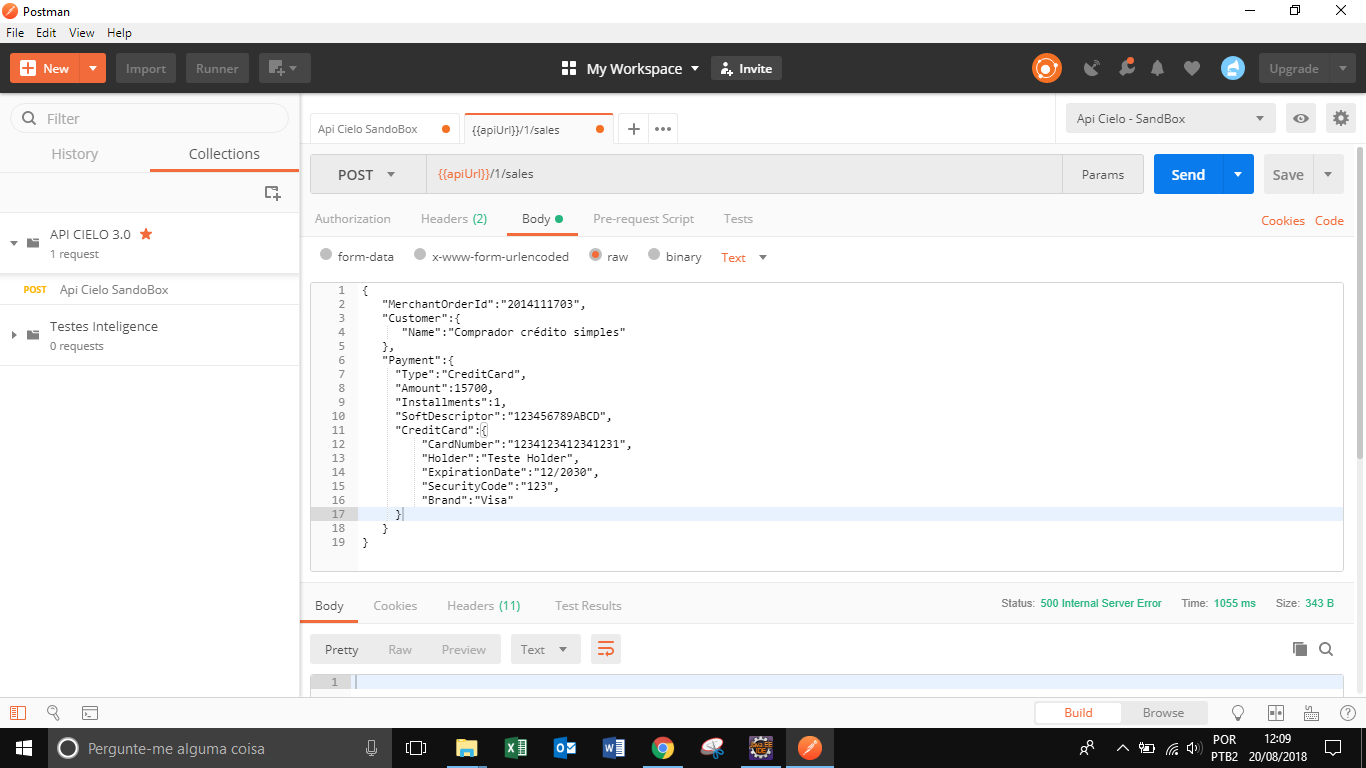Screen dimensions: 1366x768
Task: Open the wrench settings icon
Action: [x=1126, y=68]
